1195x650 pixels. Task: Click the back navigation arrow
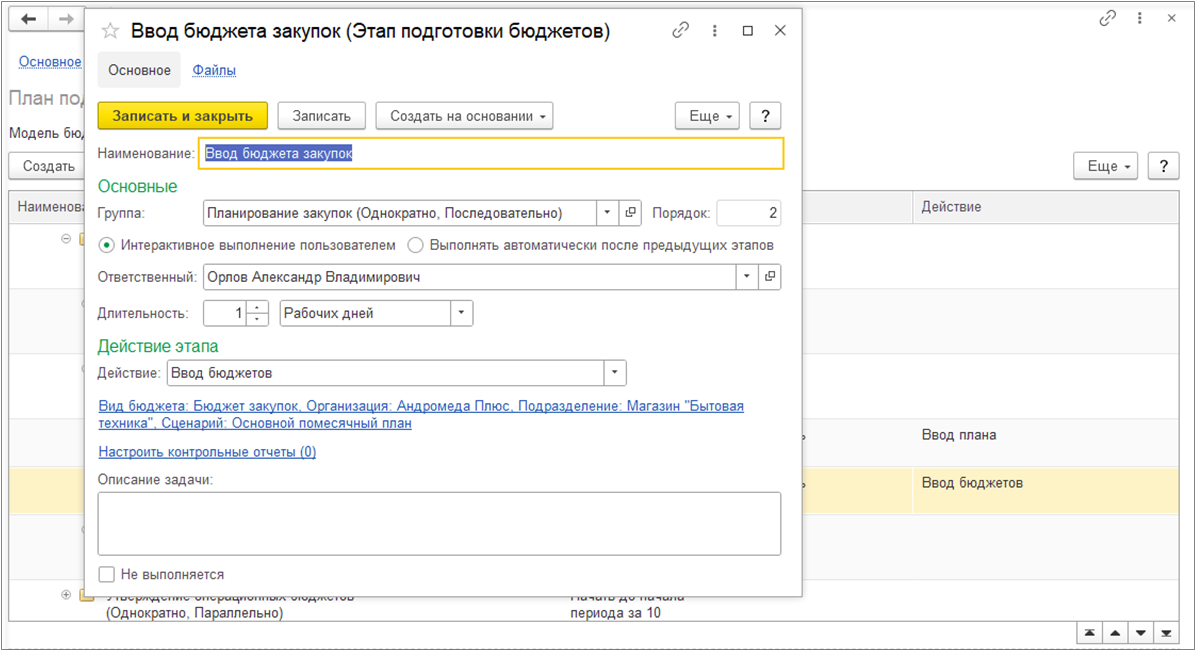click(x=29, y=19)
